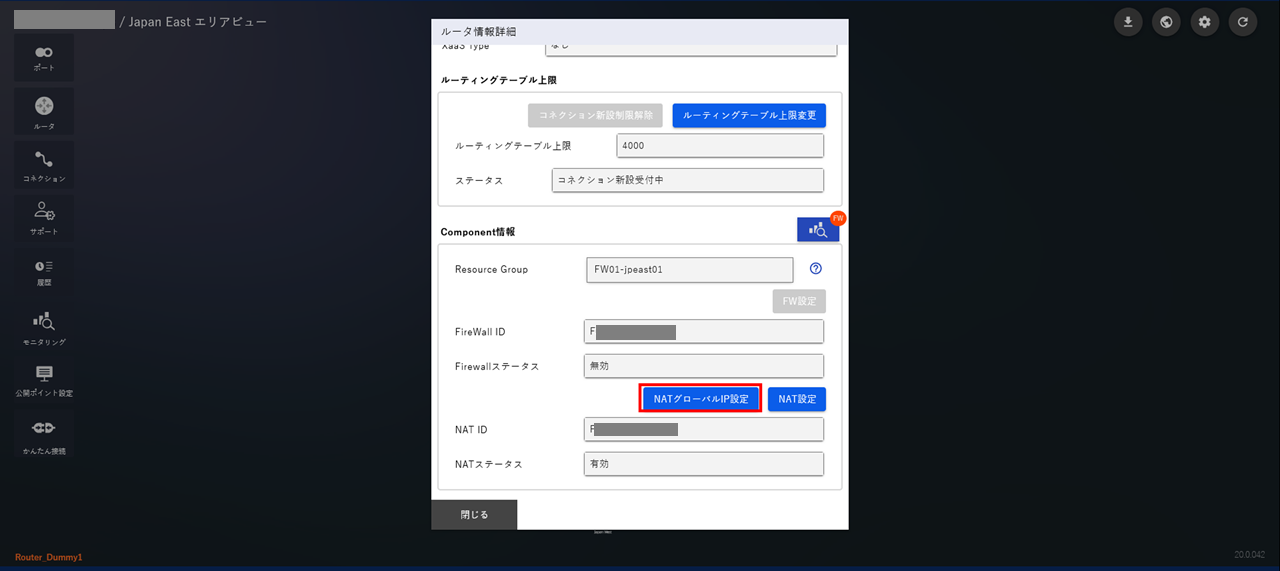The width and height of the screenshot is (1280, 571).
Task: Click the Component情報 section heading
Action: tap(478, 232)
